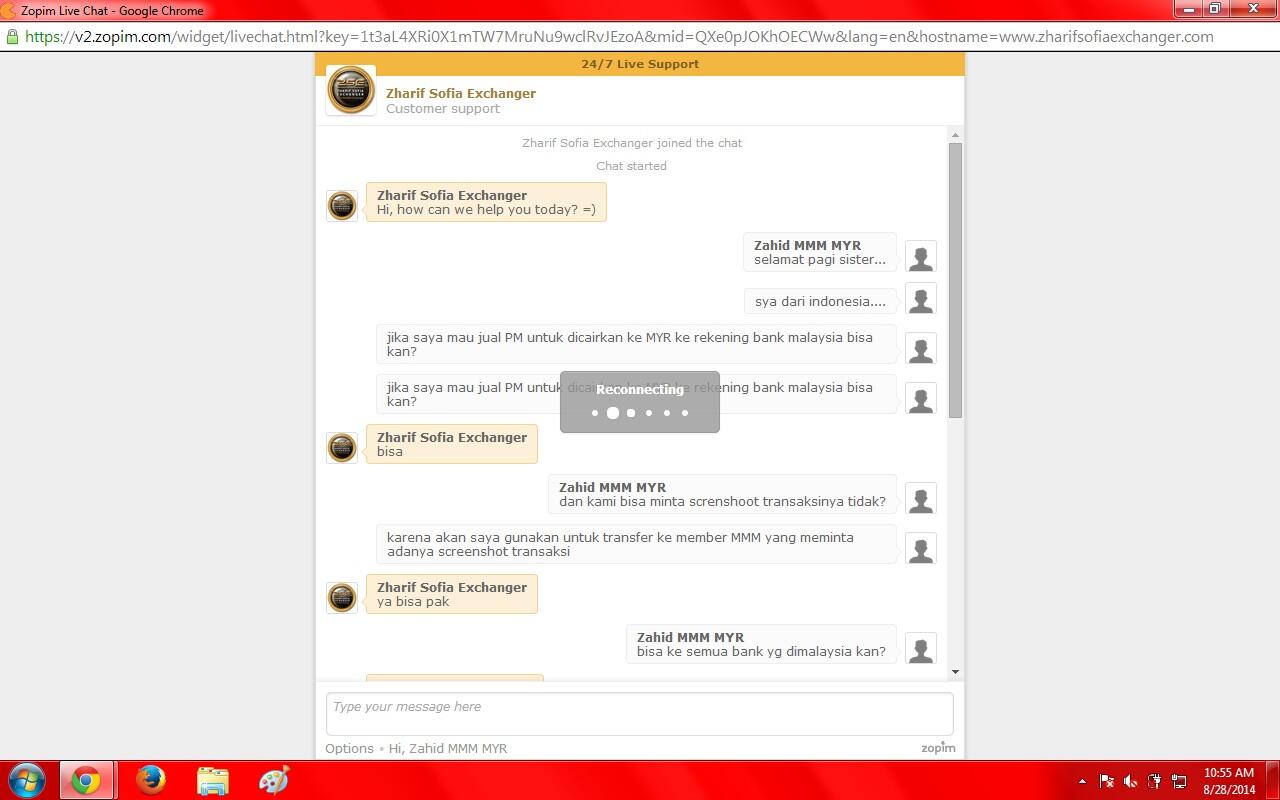Screen dimensions: 1280x800
Task: Click the 'Customer support' subtitle
Action: pyautogui.click(x=443, y=109)
